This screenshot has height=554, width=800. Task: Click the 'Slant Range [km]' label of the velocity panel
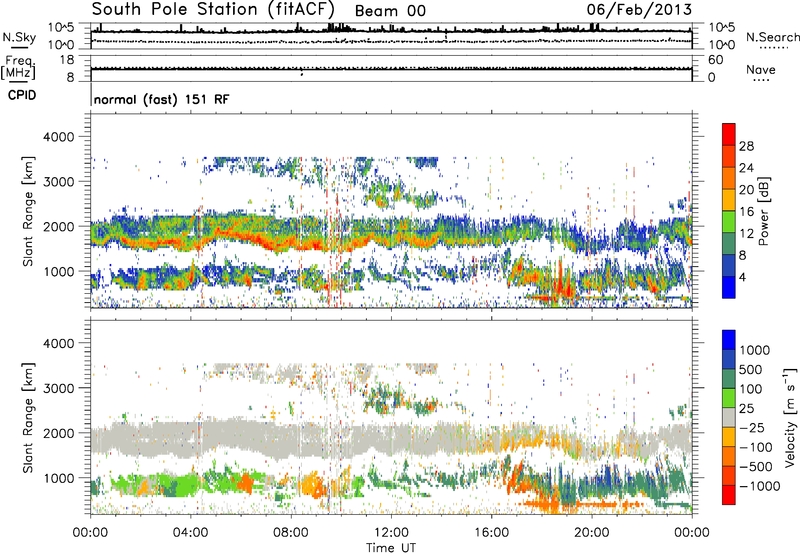pyautogui.click(x=28, y=418)
